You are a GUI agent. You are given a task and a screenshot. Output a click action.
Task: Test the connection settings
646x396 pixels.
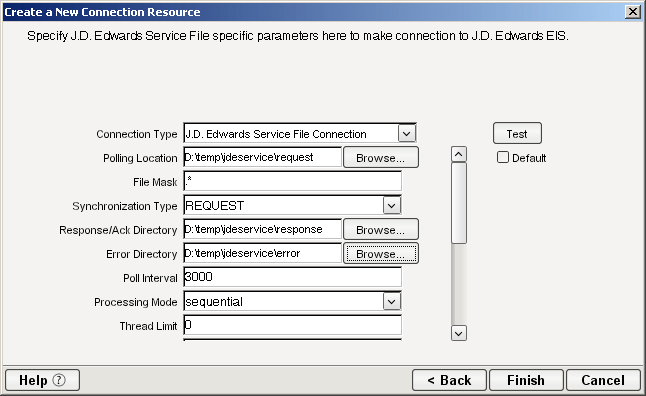click(x=517, y=134)
